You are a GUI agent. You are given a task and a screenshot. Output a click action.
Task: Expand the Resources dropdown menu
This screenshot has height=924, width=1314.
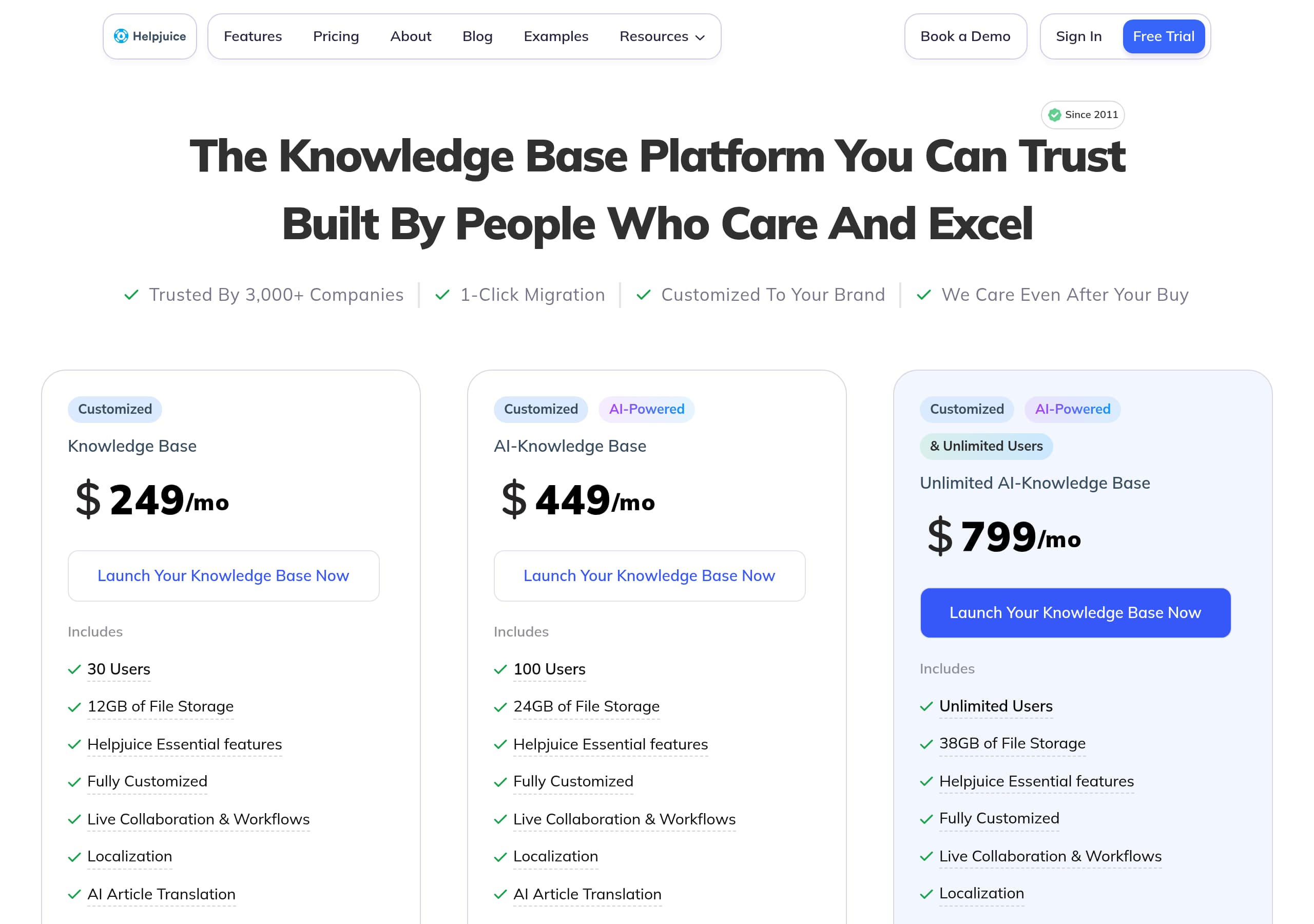click(661, 36)
